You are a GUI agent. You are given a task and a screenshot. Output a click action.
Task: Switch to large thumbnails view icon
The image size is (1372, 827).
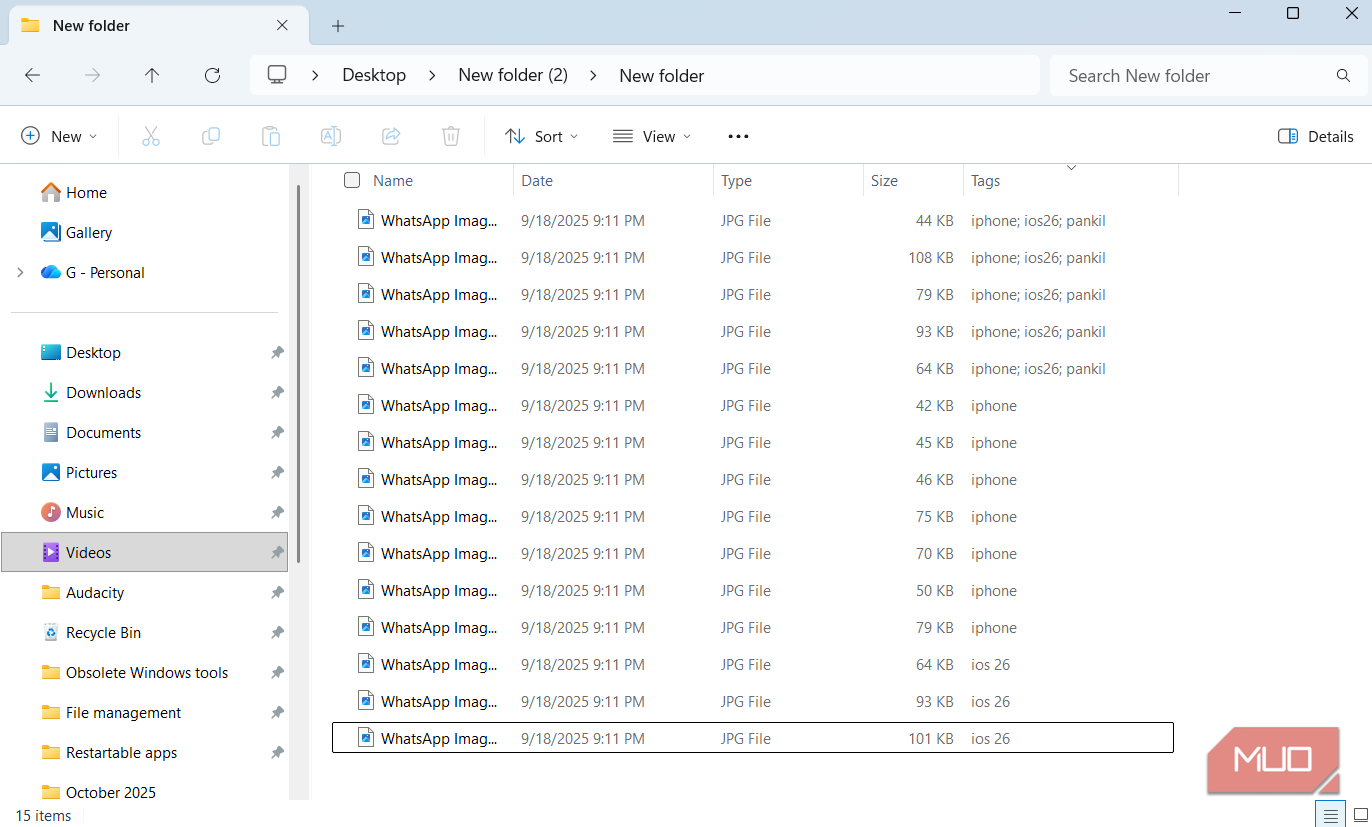coord(1360,815)
